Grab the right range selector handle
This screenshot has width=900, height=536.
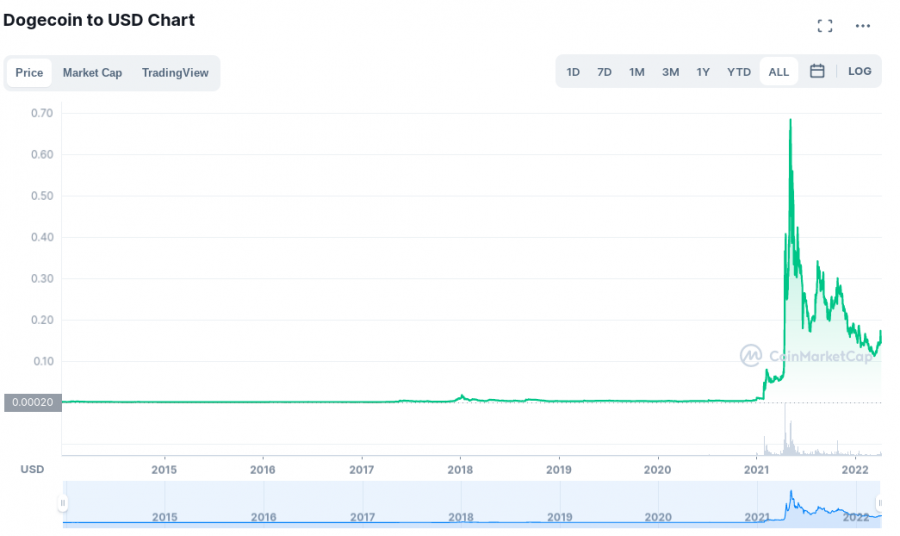point(880,503)
